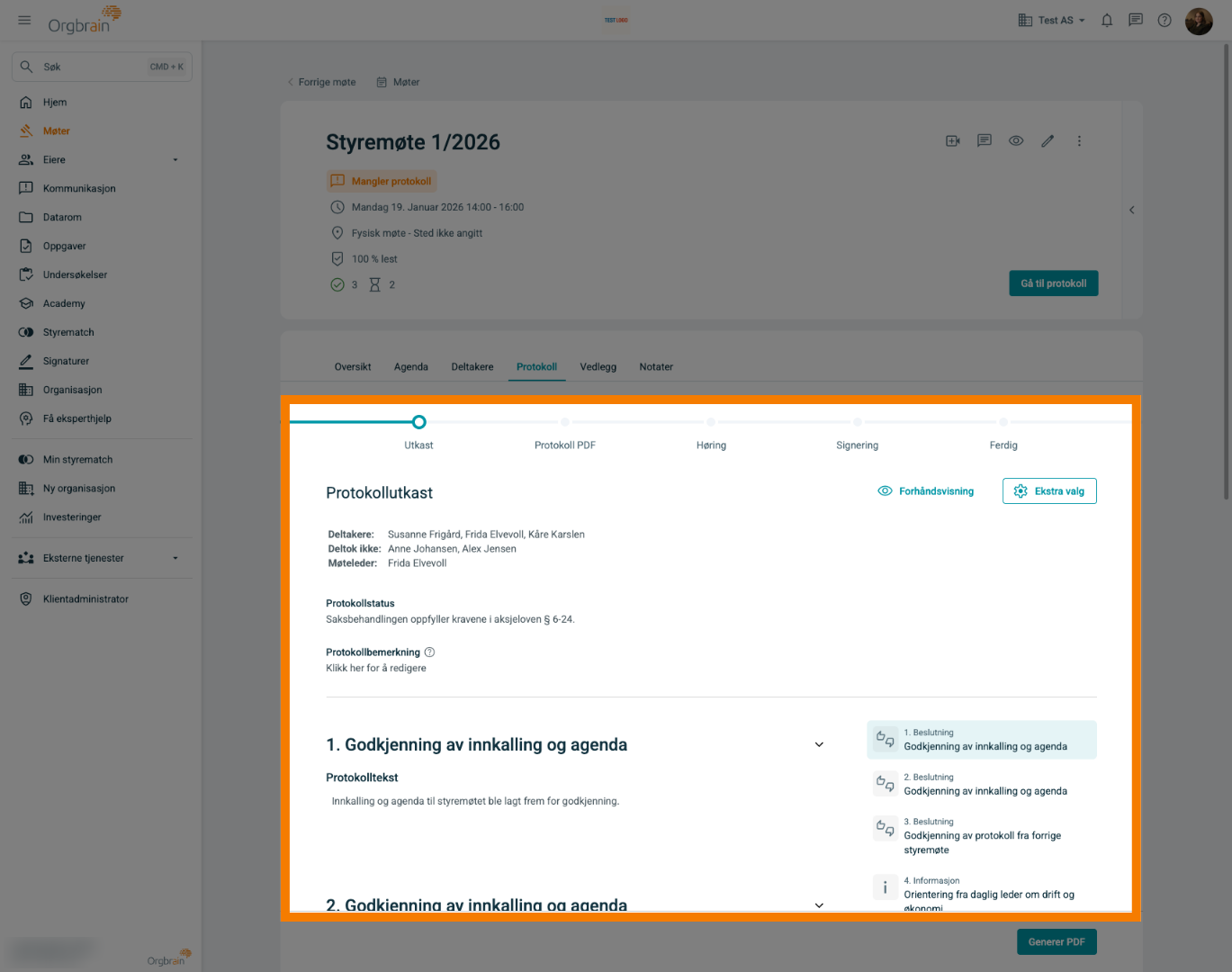Click "Klikk her for å redigere" remark text
The image size is (1232, 972).
pyautogui.click(x=376, y=669)
